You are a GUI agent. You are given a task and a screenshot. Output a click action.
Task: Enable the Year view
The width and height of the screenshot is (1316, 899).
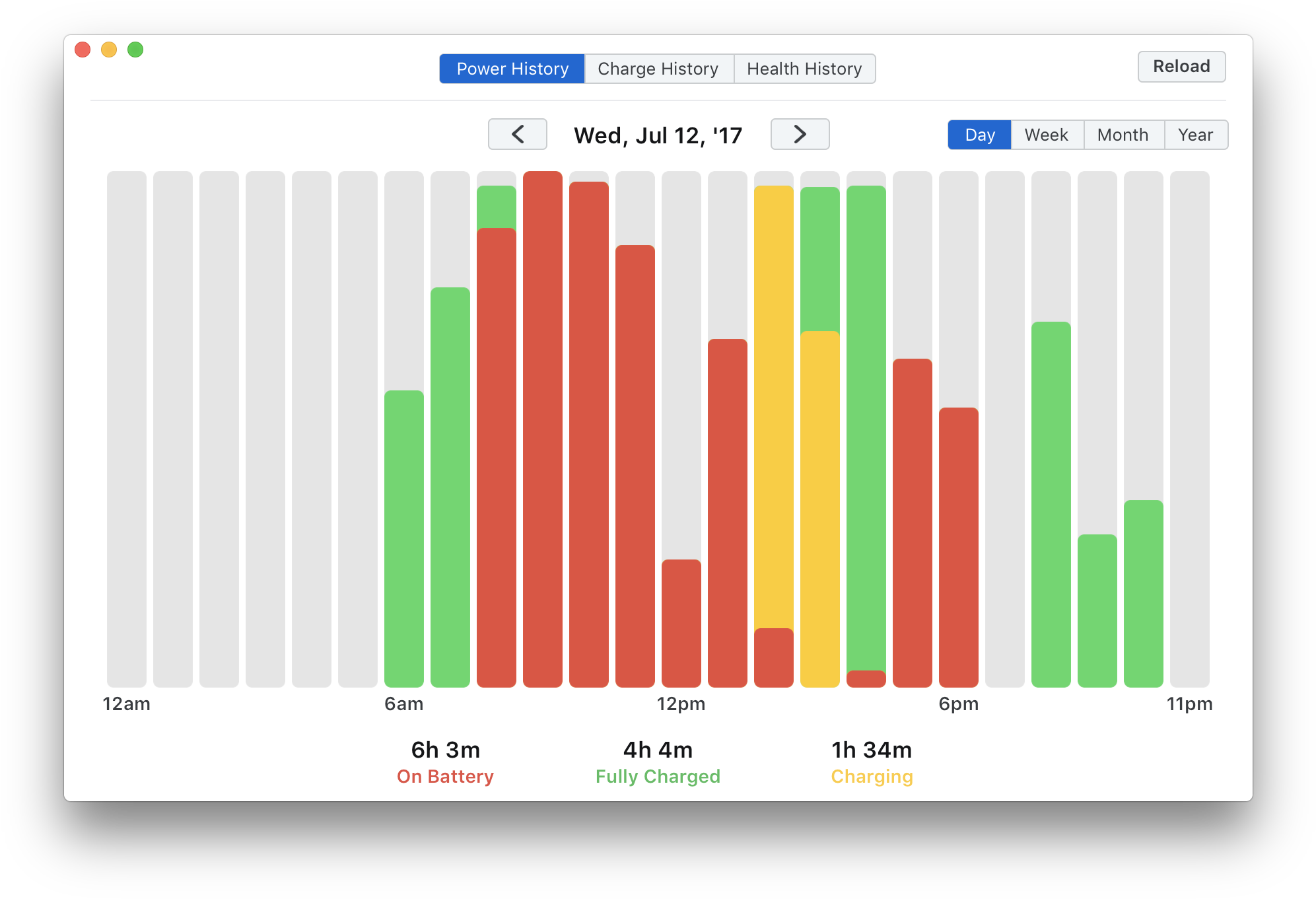1196,134
